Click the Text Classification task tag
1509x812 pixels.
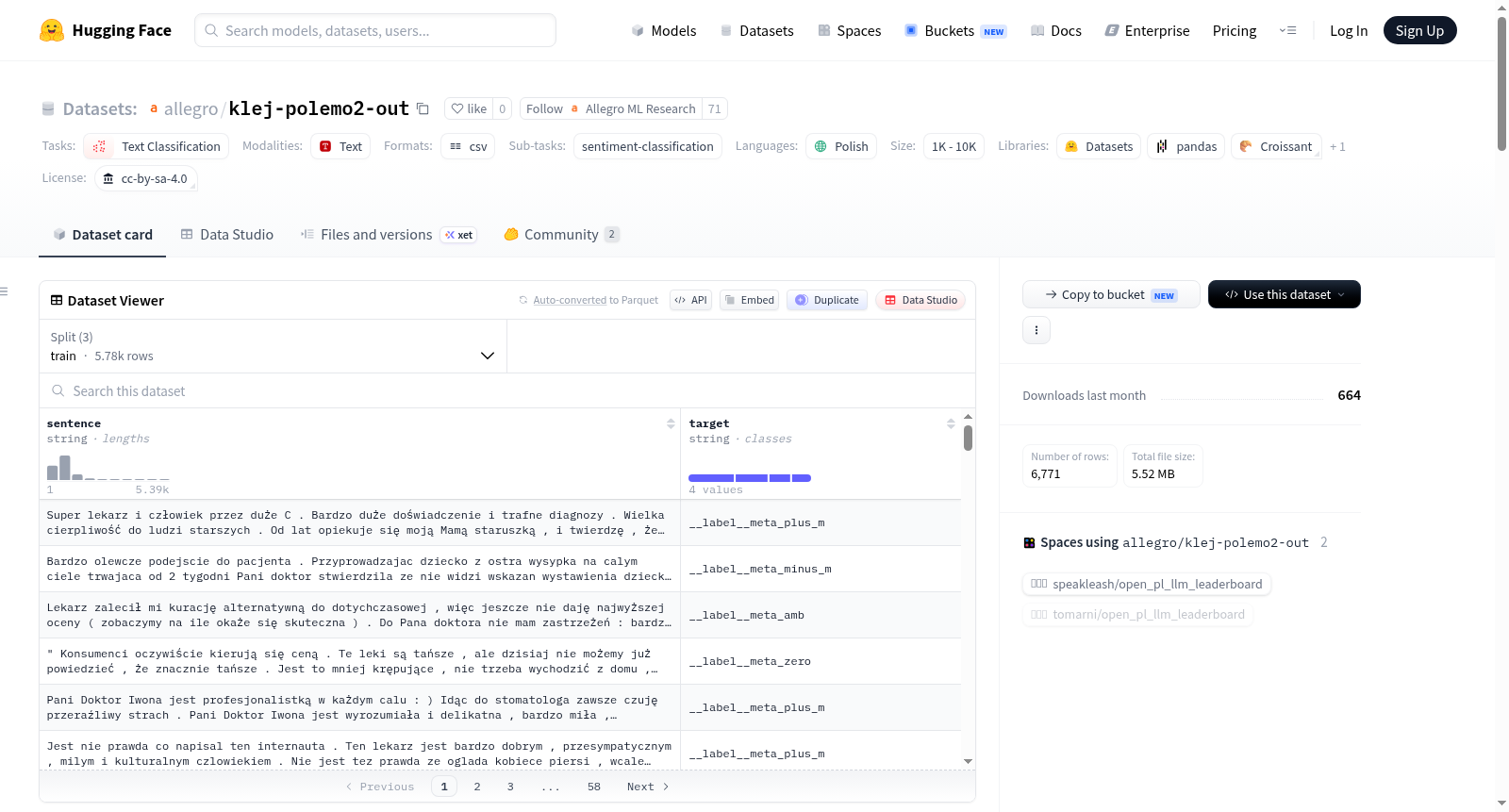[x=157, y=146]
